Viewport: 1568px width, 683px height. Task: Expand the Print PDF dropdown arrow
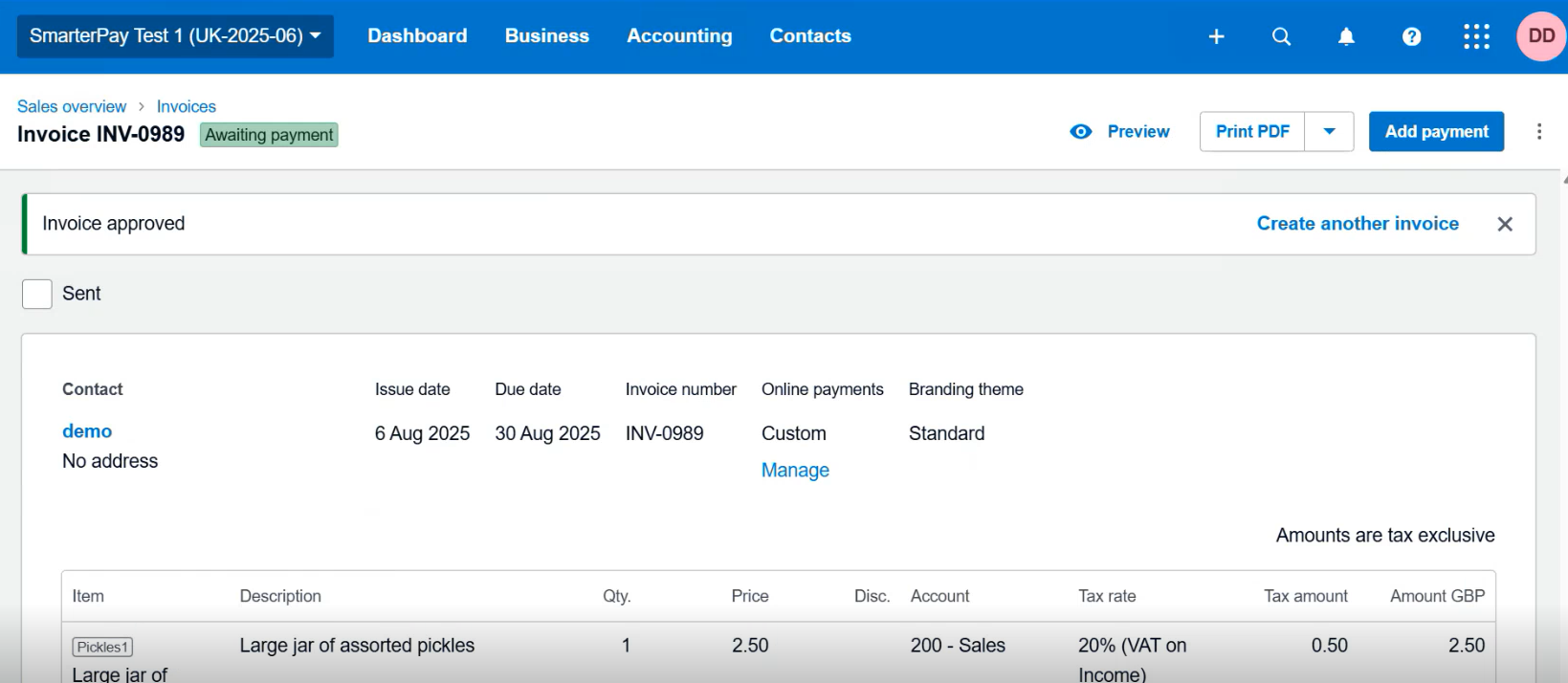(1329, 132)
